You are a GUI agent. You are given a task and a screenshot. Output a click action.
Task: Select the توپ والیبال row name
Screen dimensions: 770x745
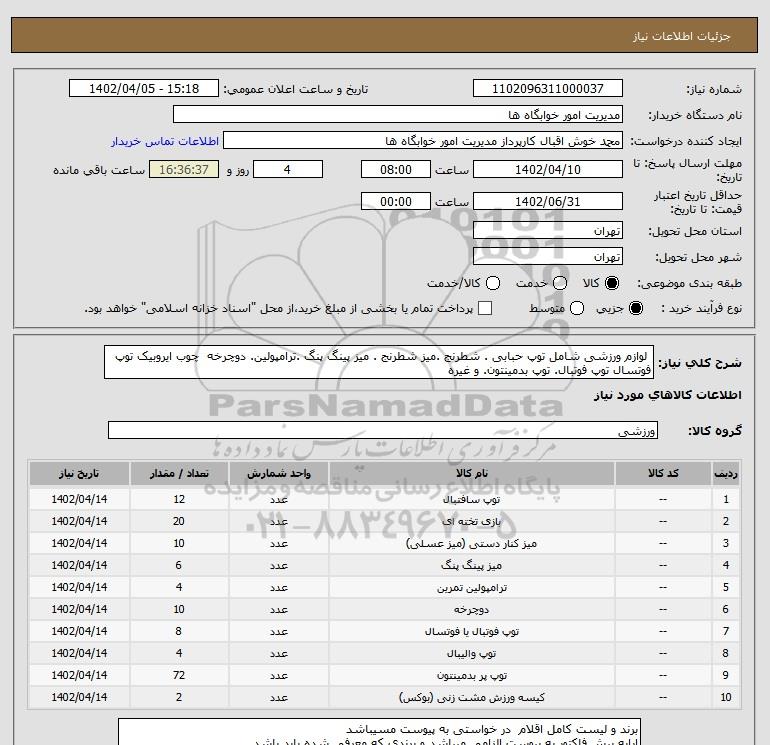pyautogui.click(x=471, y=654)
